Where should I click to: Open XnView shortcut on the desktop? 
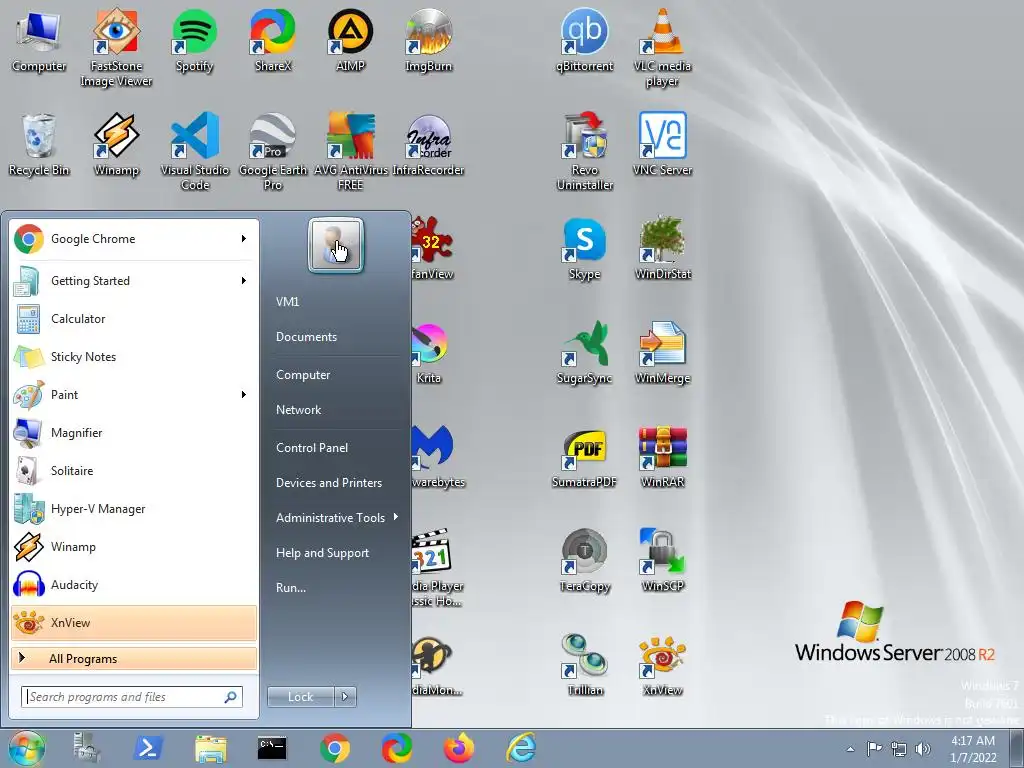662,665
